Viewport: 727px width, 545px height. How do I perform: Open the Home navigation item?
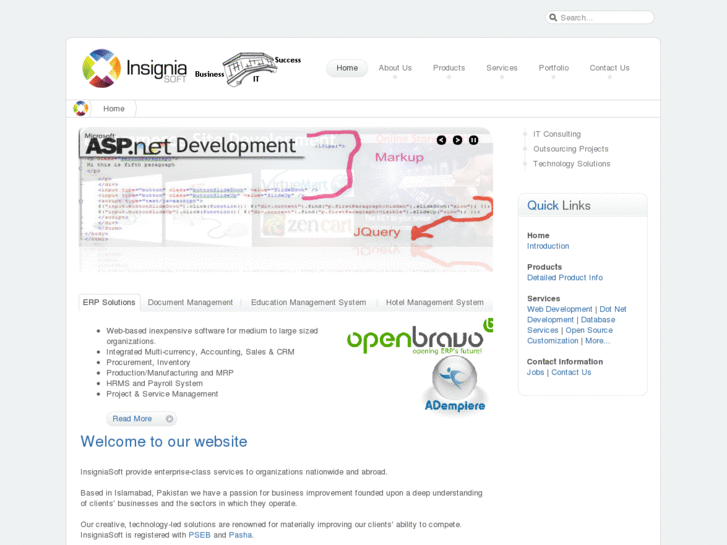click(x=347, y=68)
